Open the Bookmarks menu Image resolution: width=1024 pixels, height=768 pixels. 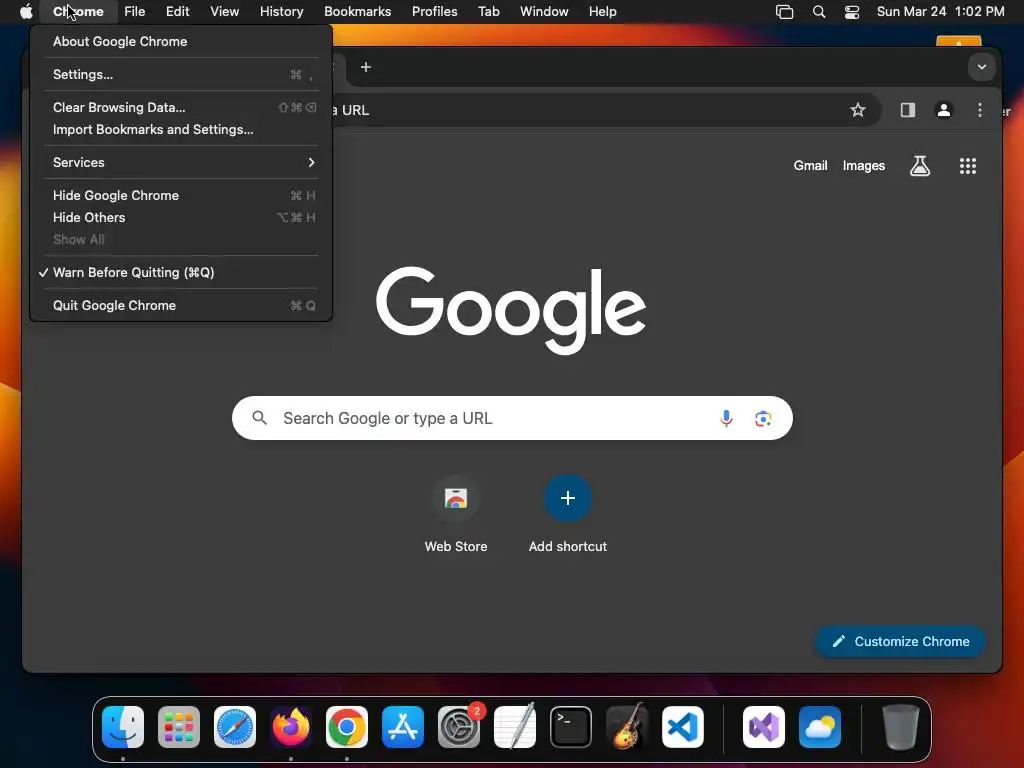coord(357,11)
